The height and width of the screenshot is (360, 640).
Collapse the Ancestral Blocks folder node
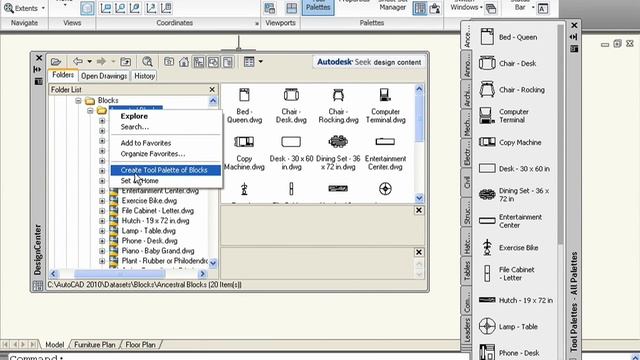(x=90, y=111)
